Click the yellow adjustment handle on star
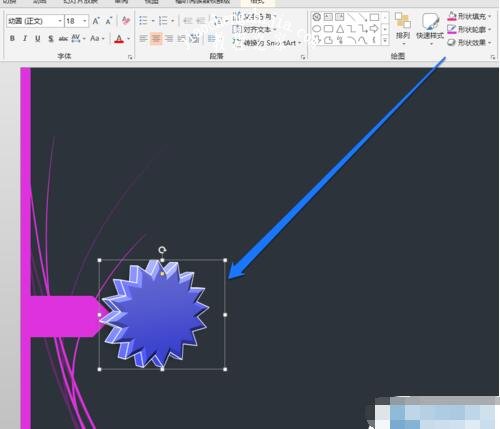 162,274
